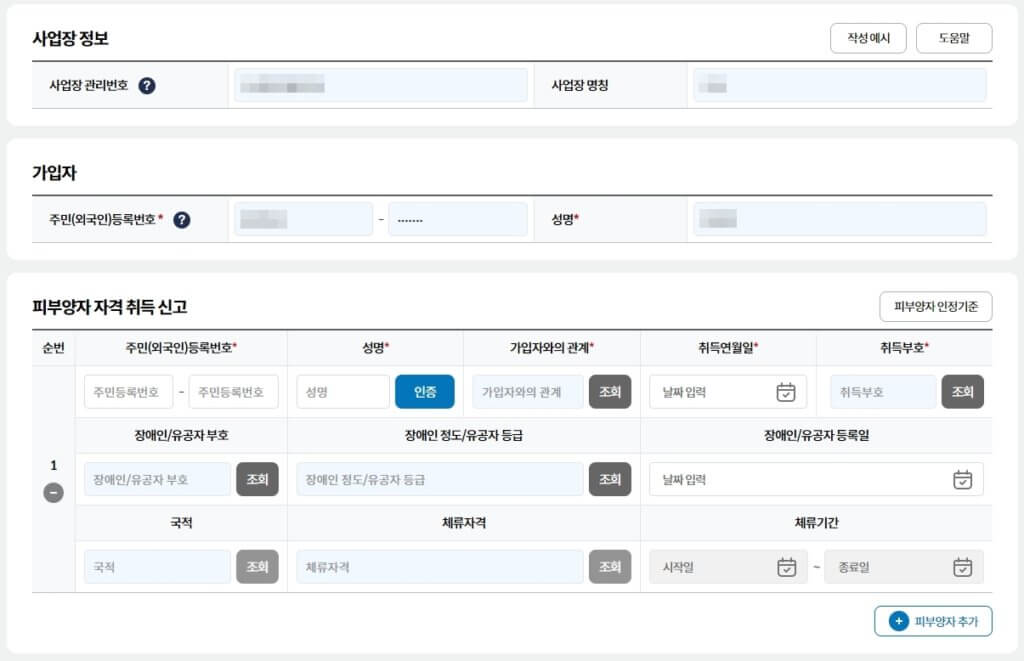Open 피부양자 인정기준 button
This screenshot has height=661, width=1024.
pos(936,306)
